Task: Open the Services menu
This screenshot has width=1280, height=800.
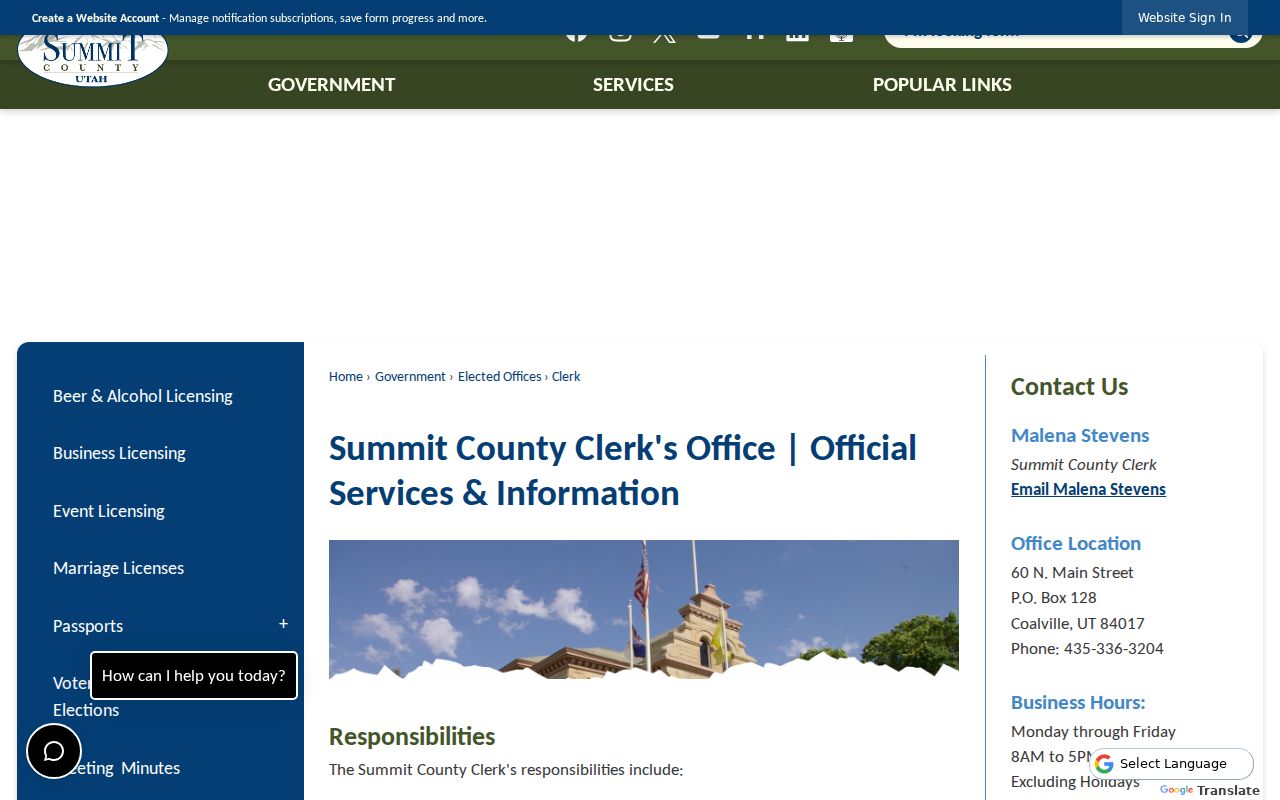Action: click(633, 85)
